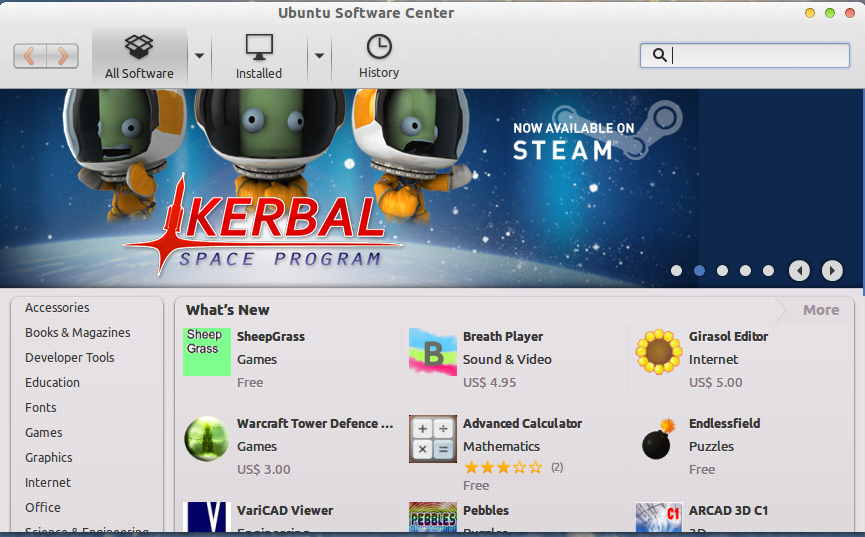Open the Pebbles title
This screenshot has height=537, width=865.
click(x=486, y=511)
